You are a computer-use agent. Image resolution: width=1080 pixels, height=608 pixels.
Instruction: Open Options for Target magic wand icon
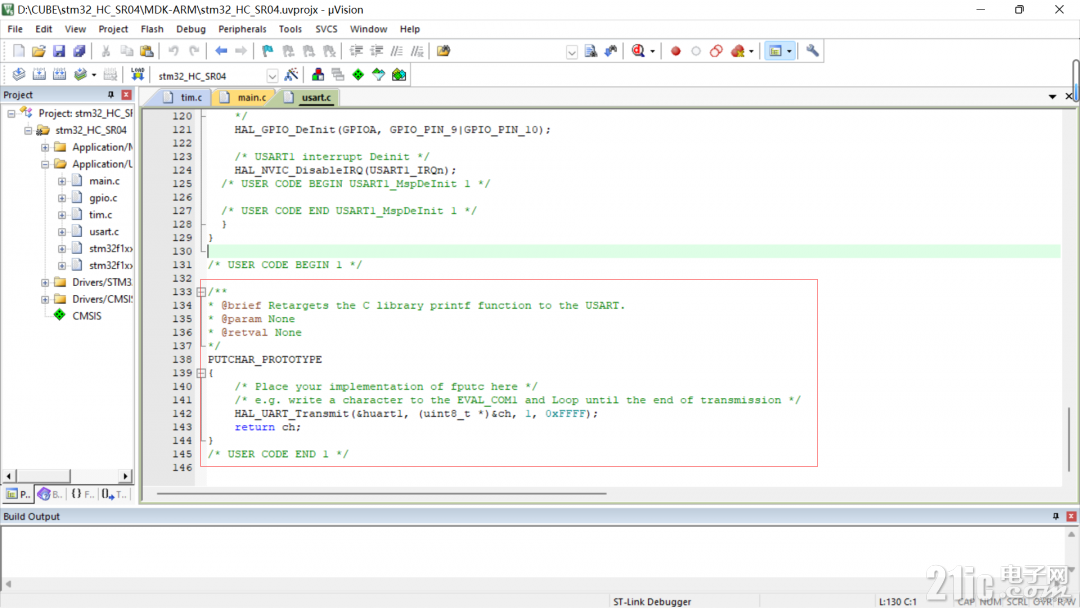[x=291, y=74]
